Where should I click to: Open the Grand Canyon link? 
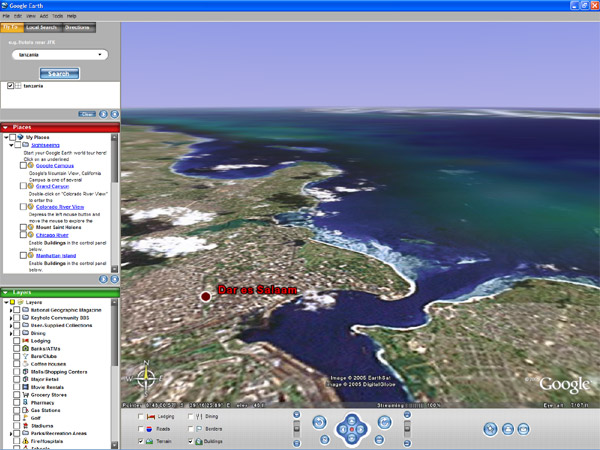click(52, 186)
